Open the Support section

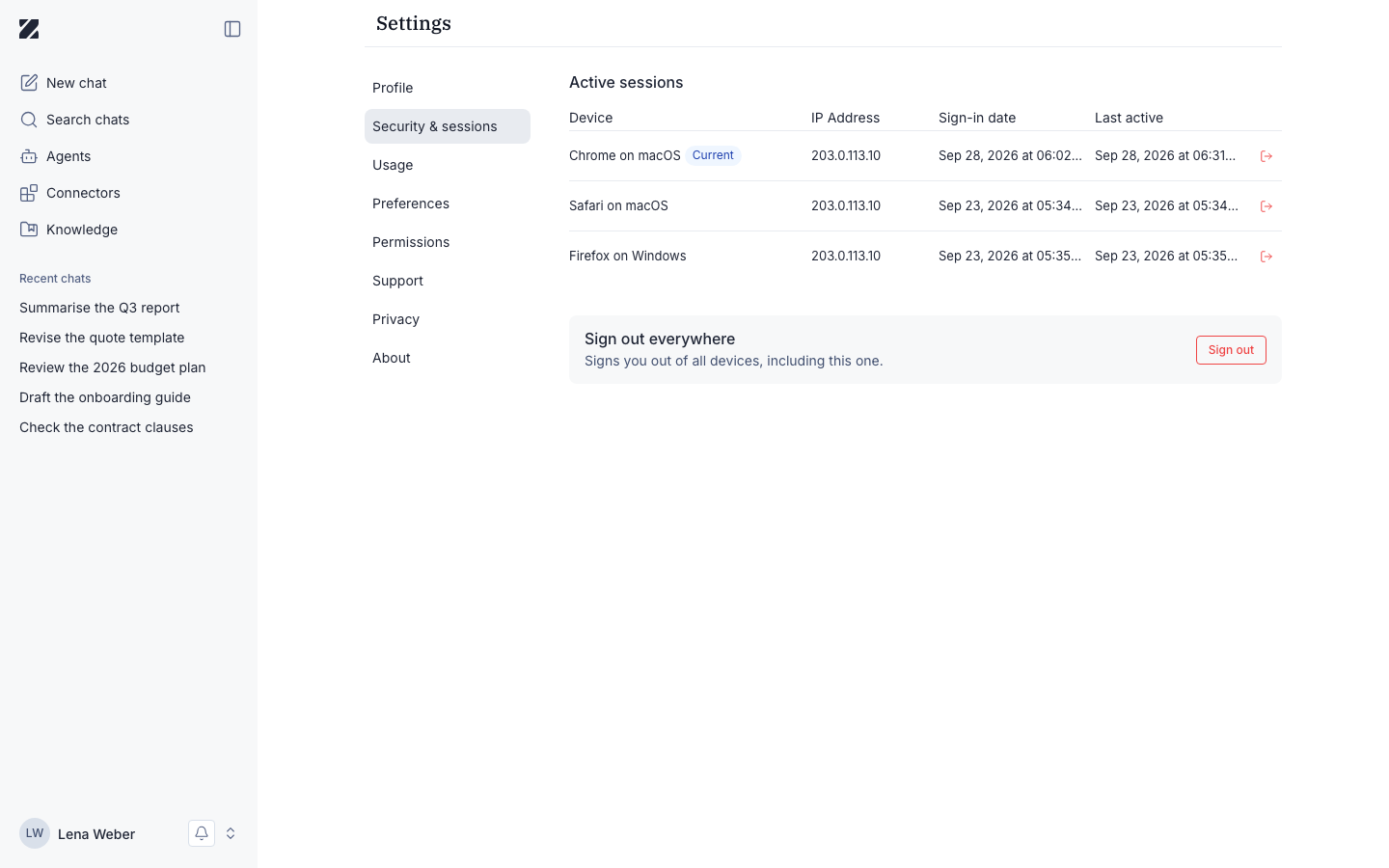tap(448, 281)
